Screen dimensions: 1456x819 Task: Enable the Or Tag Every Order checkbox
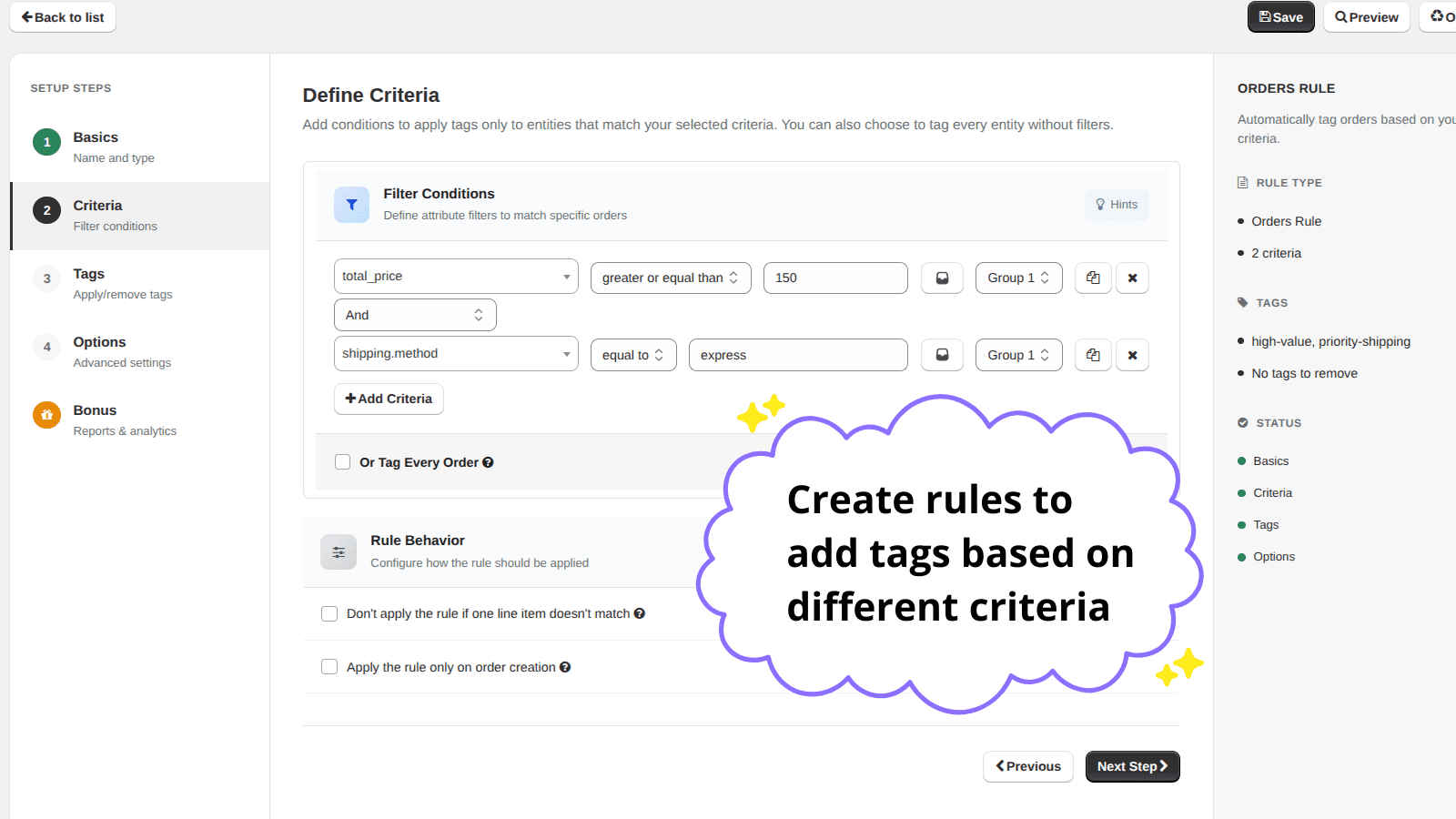click(342, 461)
